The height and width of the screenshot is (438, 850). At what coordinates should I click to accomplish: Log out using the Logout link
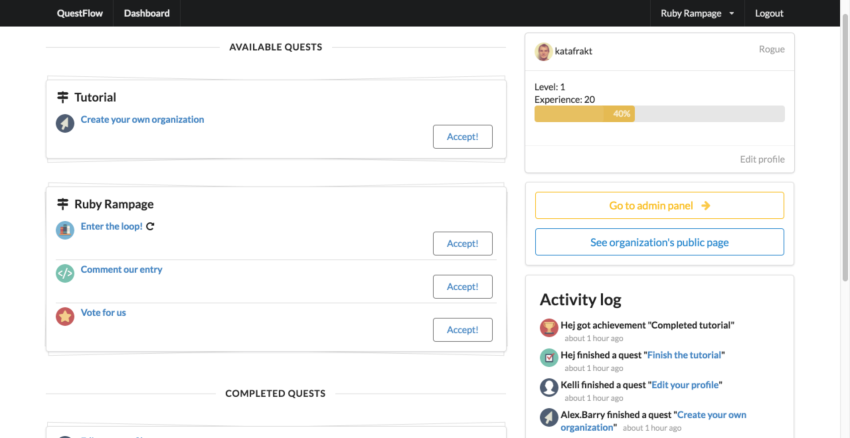769,13
